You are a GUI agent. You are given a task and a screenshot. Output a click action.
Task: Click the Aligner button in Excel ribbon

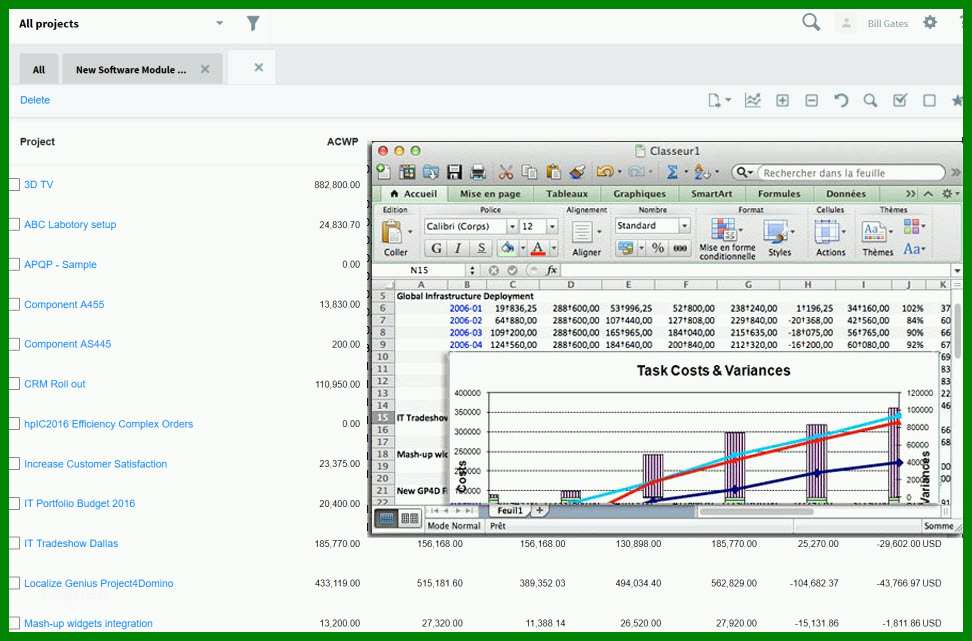(586, 239)
